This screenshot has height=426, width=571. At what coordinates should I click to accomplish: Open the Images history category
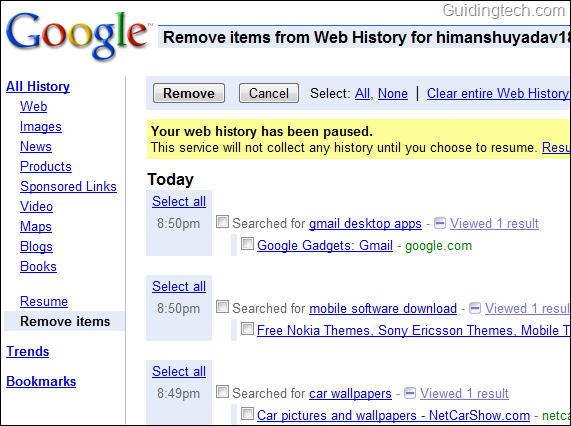pyautogui.click(x=41, y=126)
